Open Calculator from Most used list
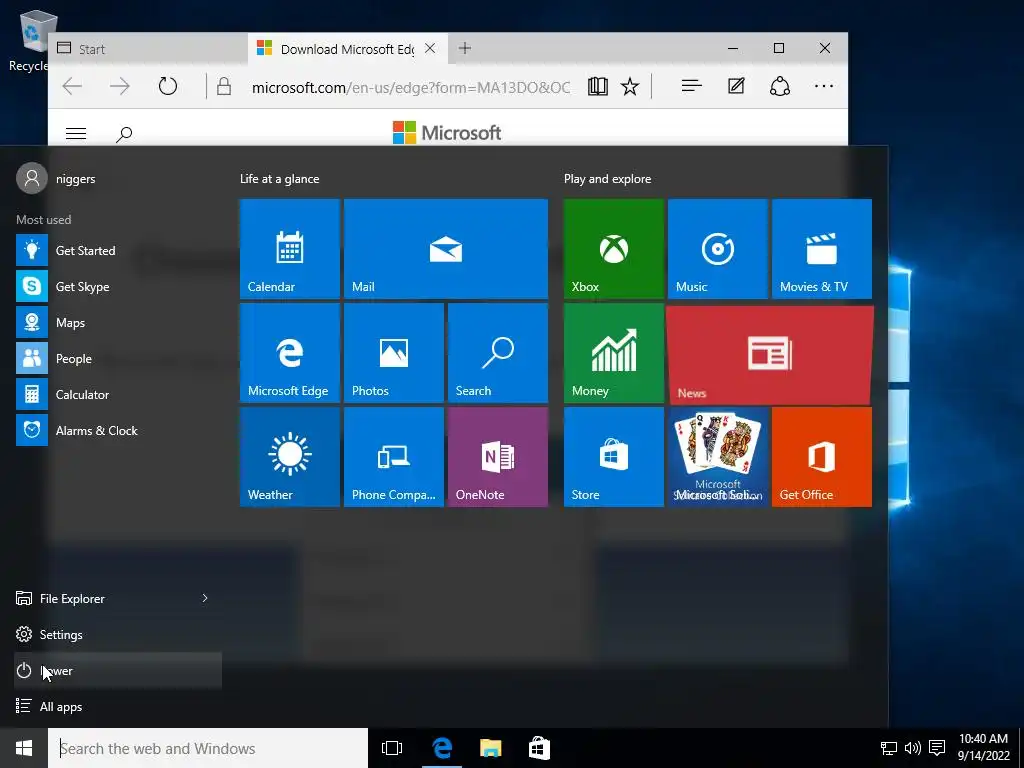The image size is (1024, 768). point(118,394)
